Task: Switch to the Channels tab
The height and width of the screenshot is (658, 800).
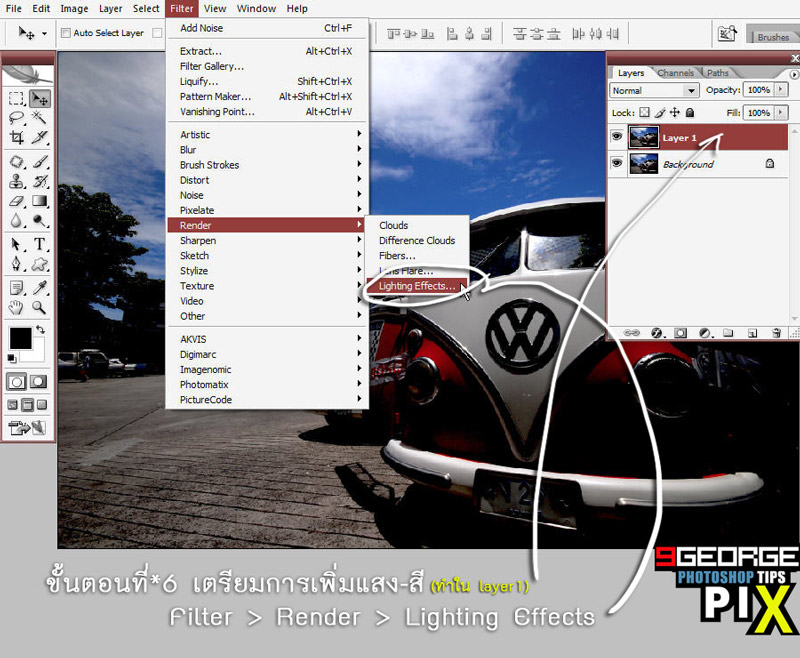Action: [676, 73]
